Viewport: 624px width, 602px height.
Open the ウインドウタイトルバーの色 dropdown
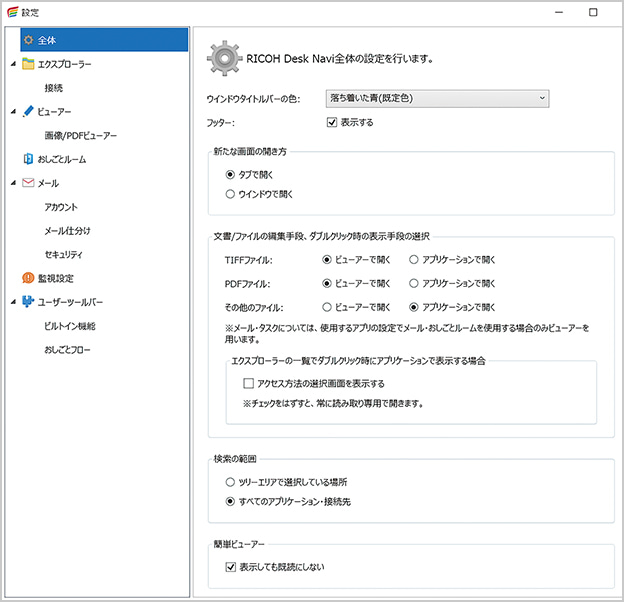click(x=438, y=98)
